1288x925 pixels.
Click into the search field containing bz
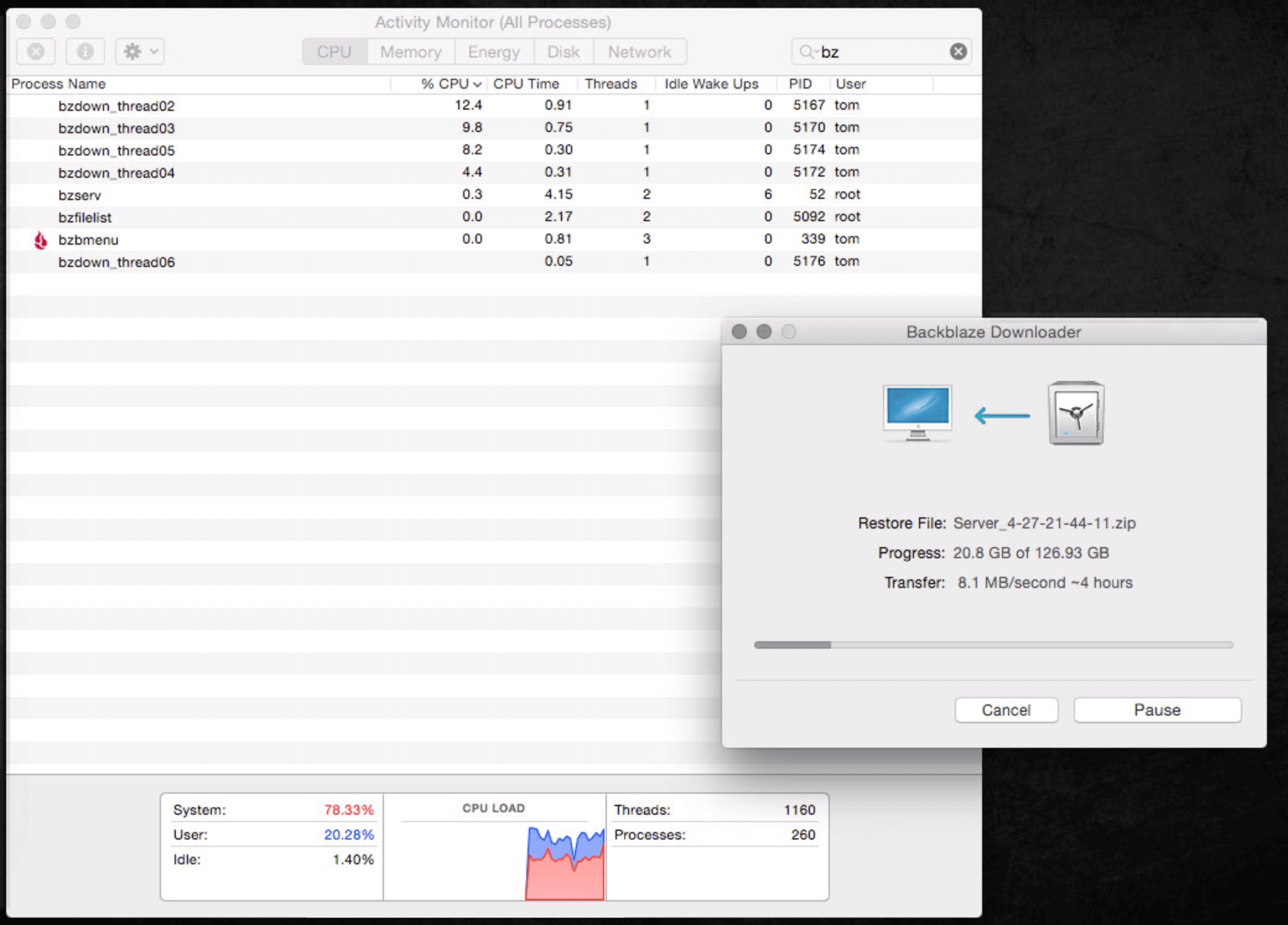tap(881, 51)
